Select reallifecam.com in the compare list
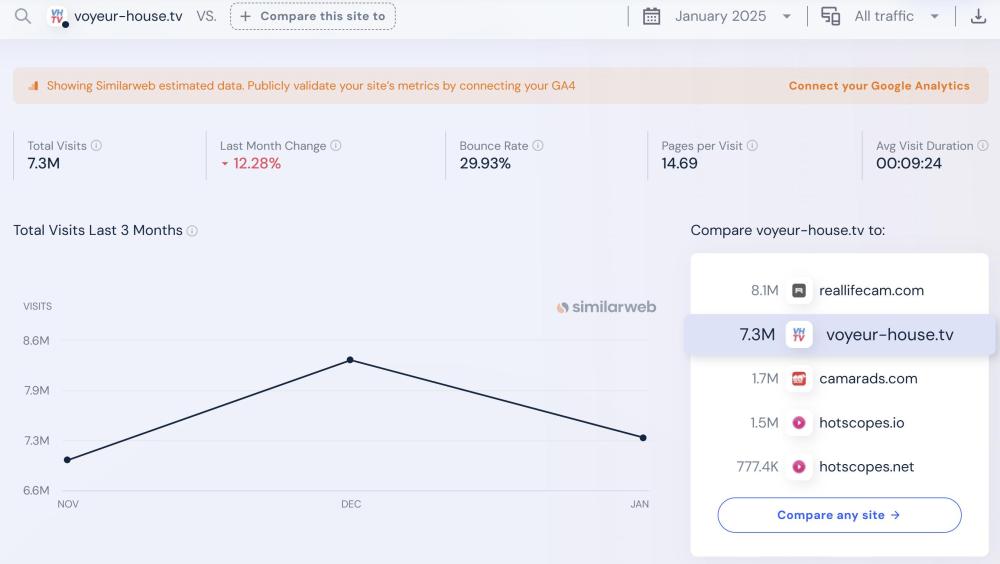 [870, 291]
